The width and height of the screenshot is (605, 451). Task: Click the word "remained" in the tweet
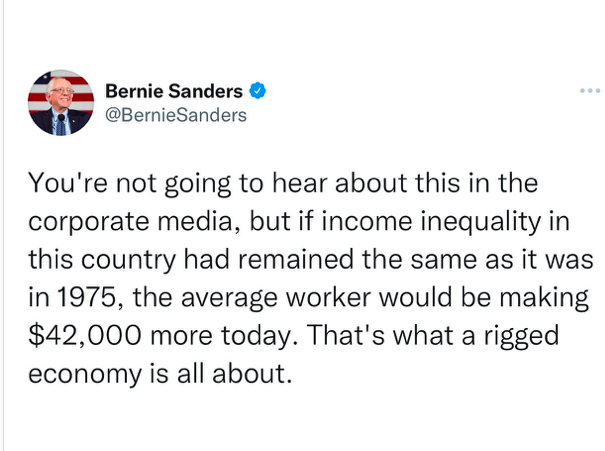(x=296, y=259)
